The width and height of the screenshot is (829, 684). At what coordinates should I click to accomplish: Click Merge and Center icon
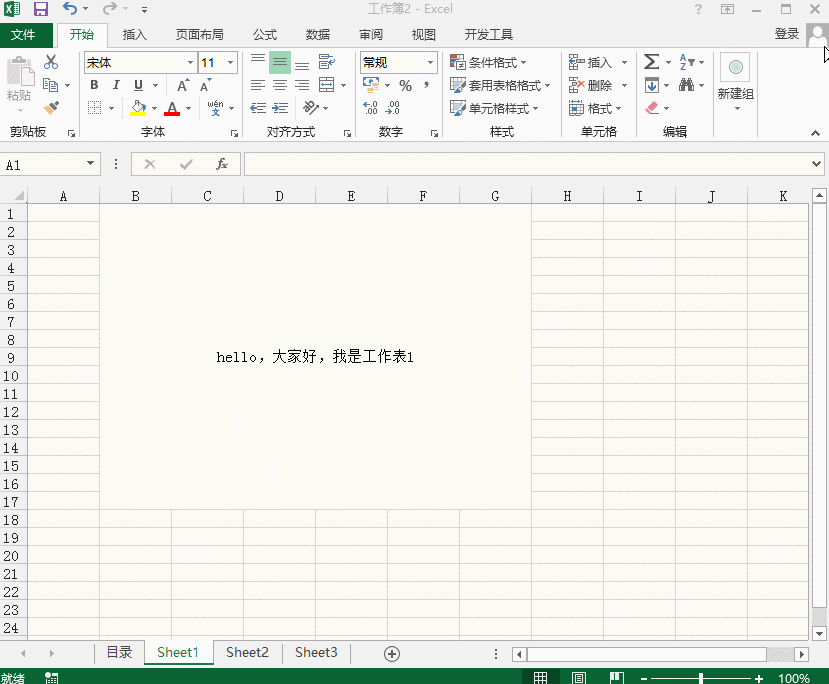tap(327, 85)
